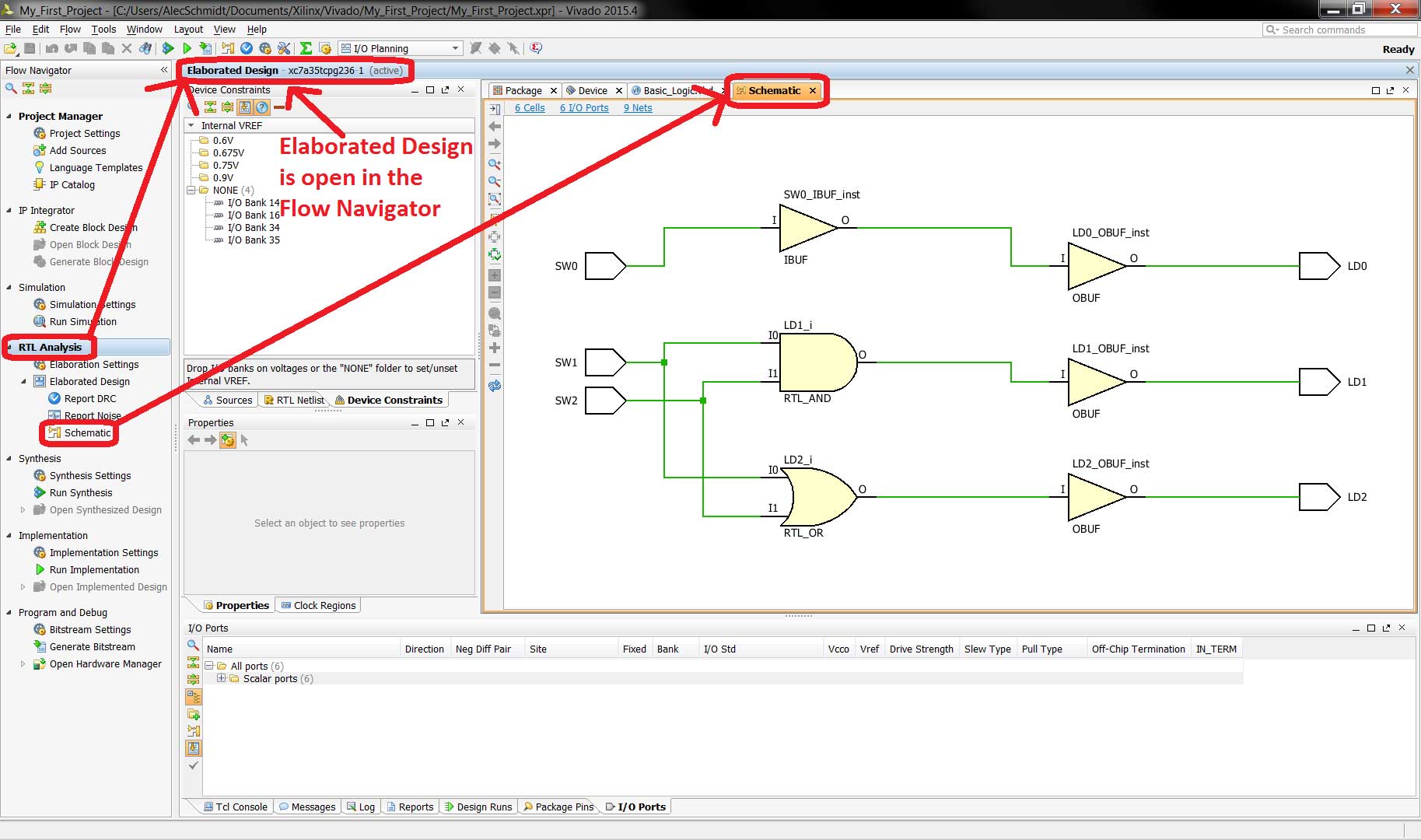Expand the Scalar ports tree node
1421x840 pixels.
coord(222,678)
